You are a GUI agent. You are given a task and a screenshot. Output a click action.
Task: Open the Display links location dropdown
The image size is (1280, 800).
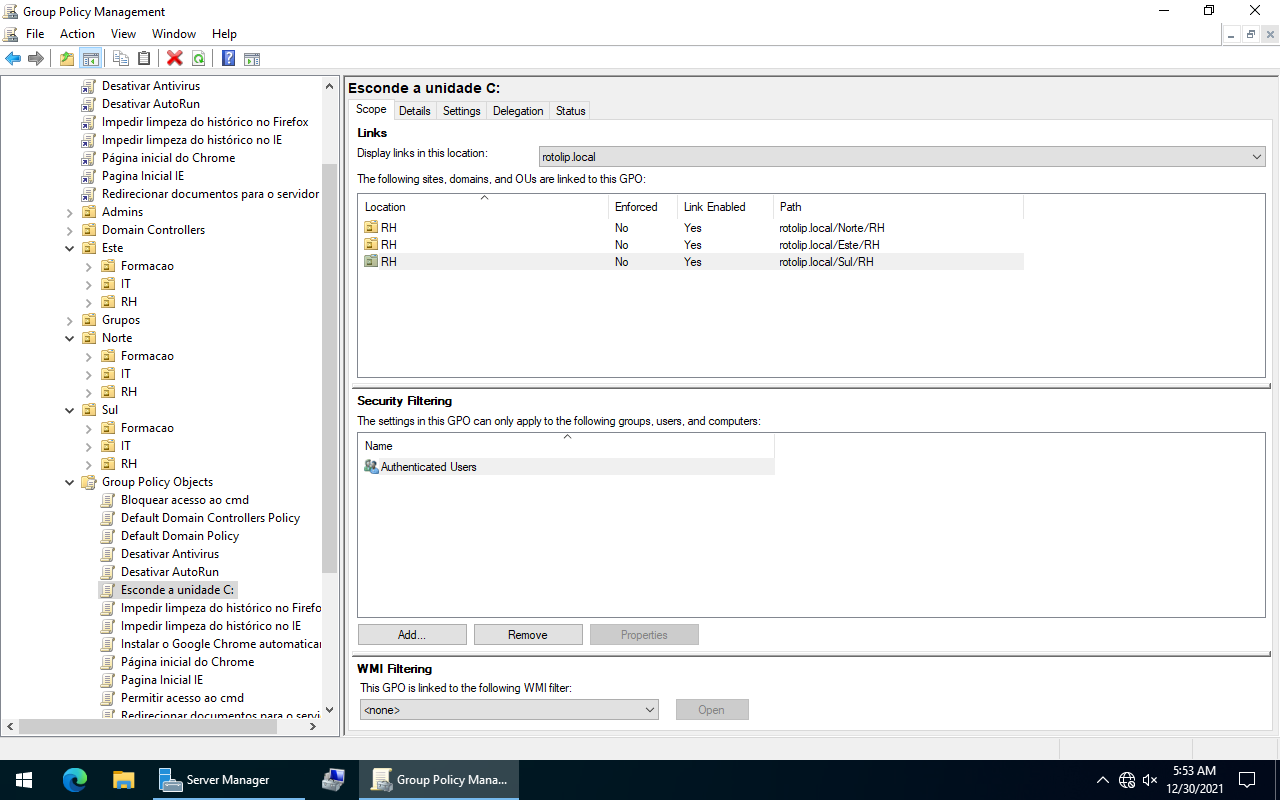(1257, 157)
